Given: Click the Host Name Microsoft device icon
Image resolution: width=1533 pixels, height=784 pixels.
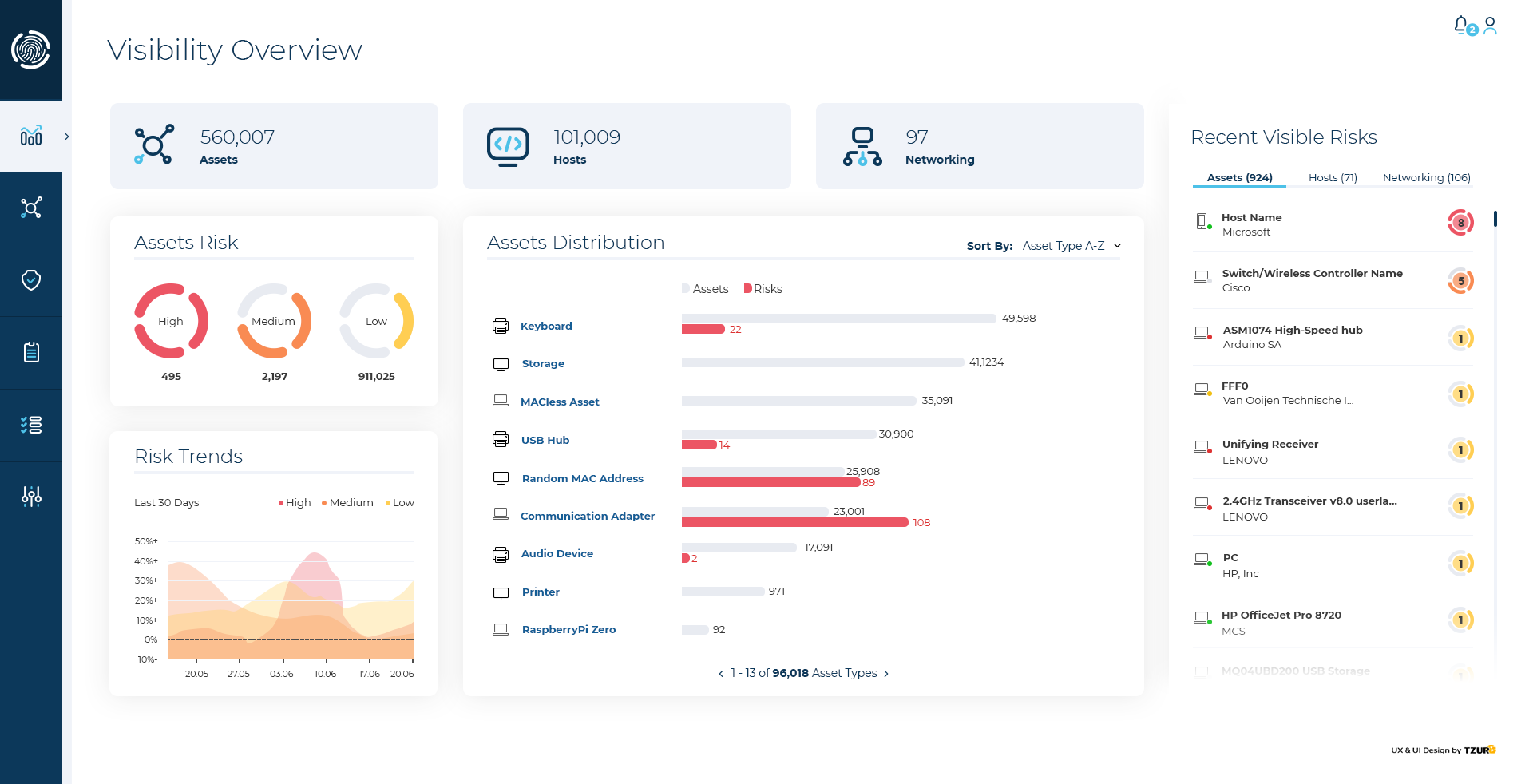Looking at the screenshot, I should 1202,221.
